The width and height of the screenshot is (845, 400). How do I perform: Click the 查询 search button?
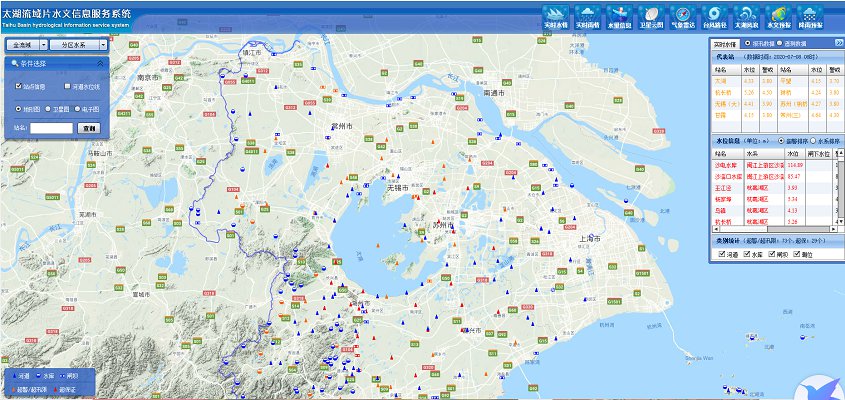pyautogui.click(x=89, y=128)
